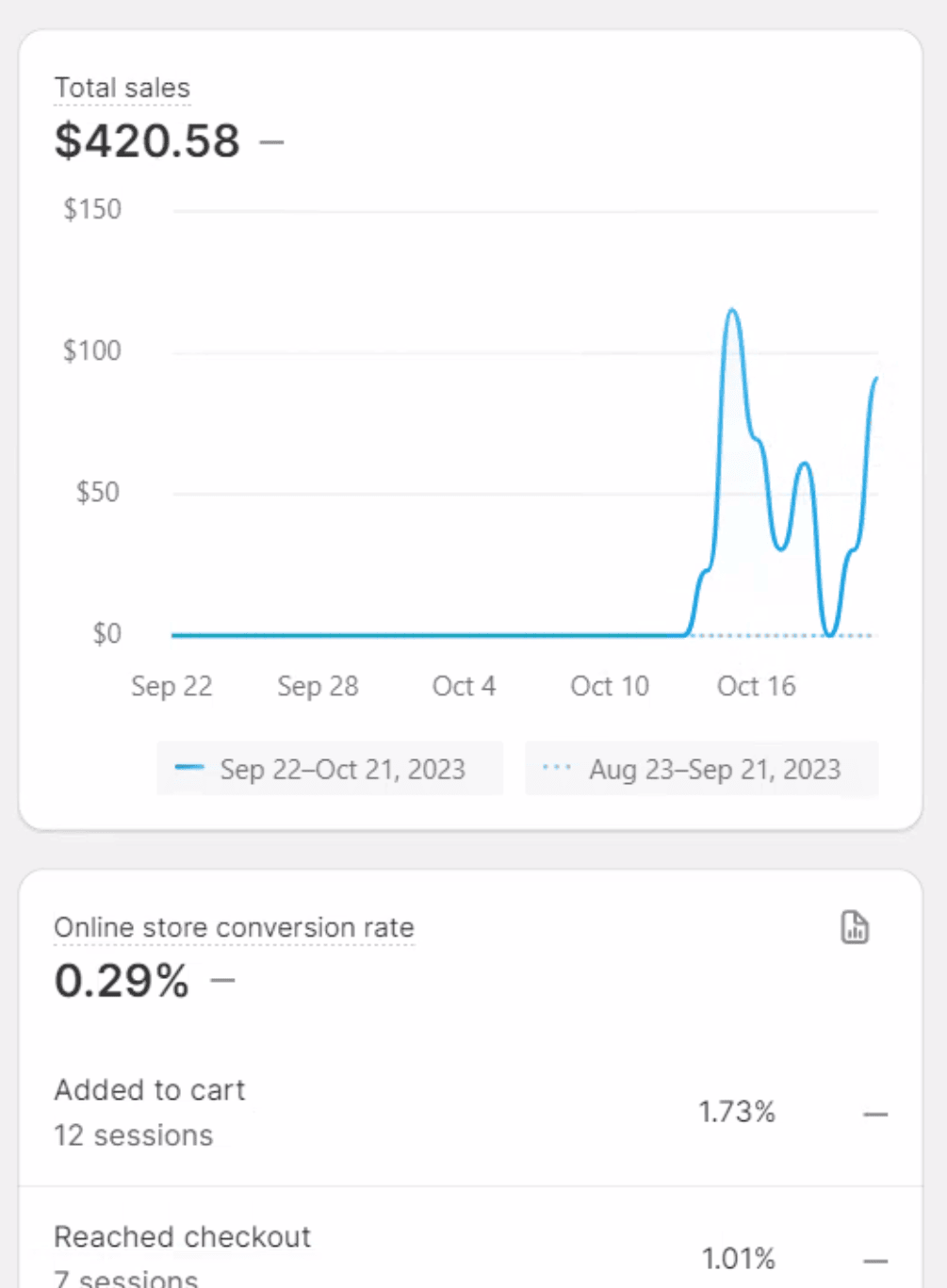Screen dimensions: 947x1288
Task: Click the solid blue line legend marker
Action: 189,768
